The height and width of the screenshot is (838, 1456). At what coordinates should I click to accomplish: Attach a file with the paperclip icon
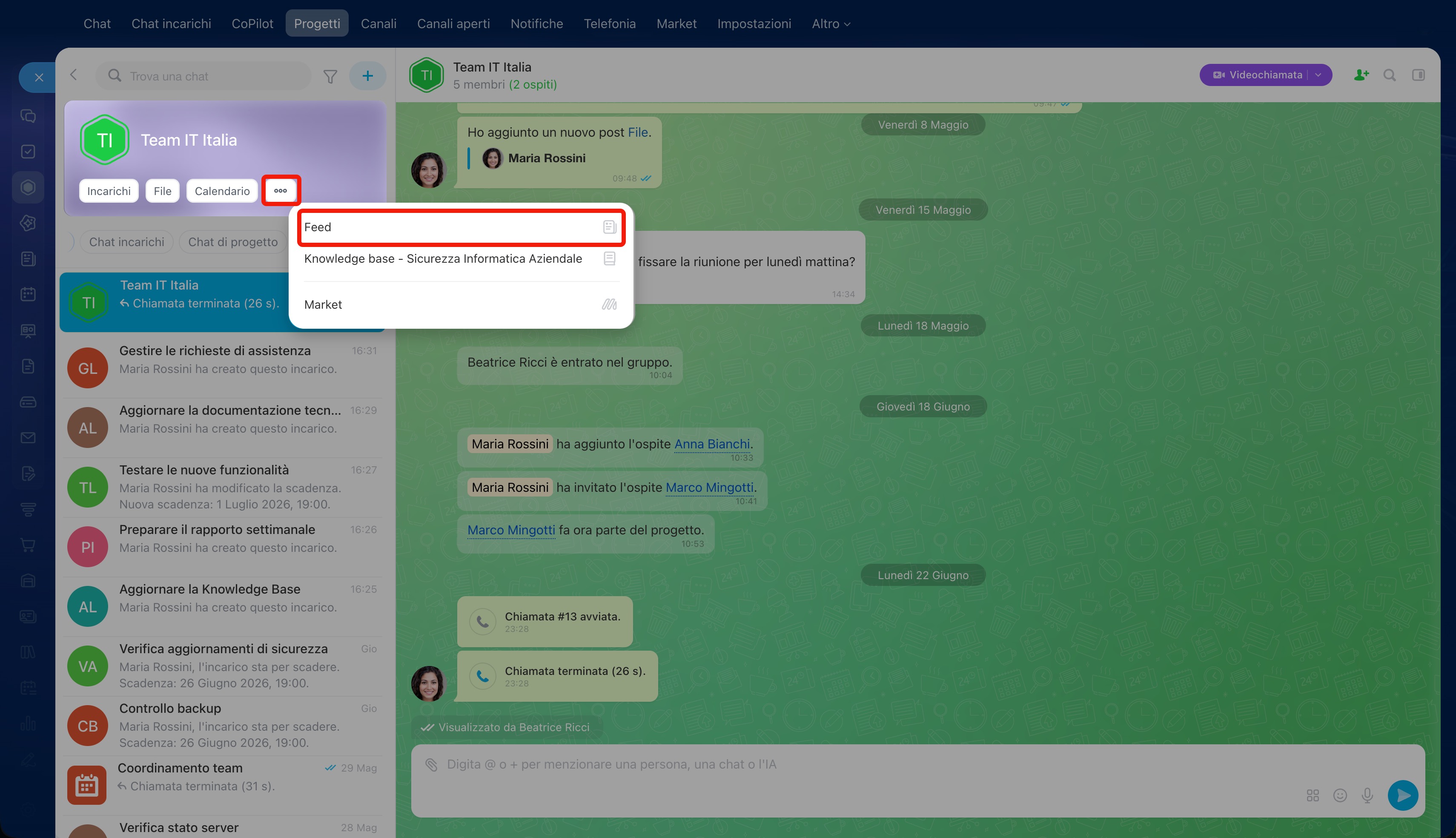(431, 764)
